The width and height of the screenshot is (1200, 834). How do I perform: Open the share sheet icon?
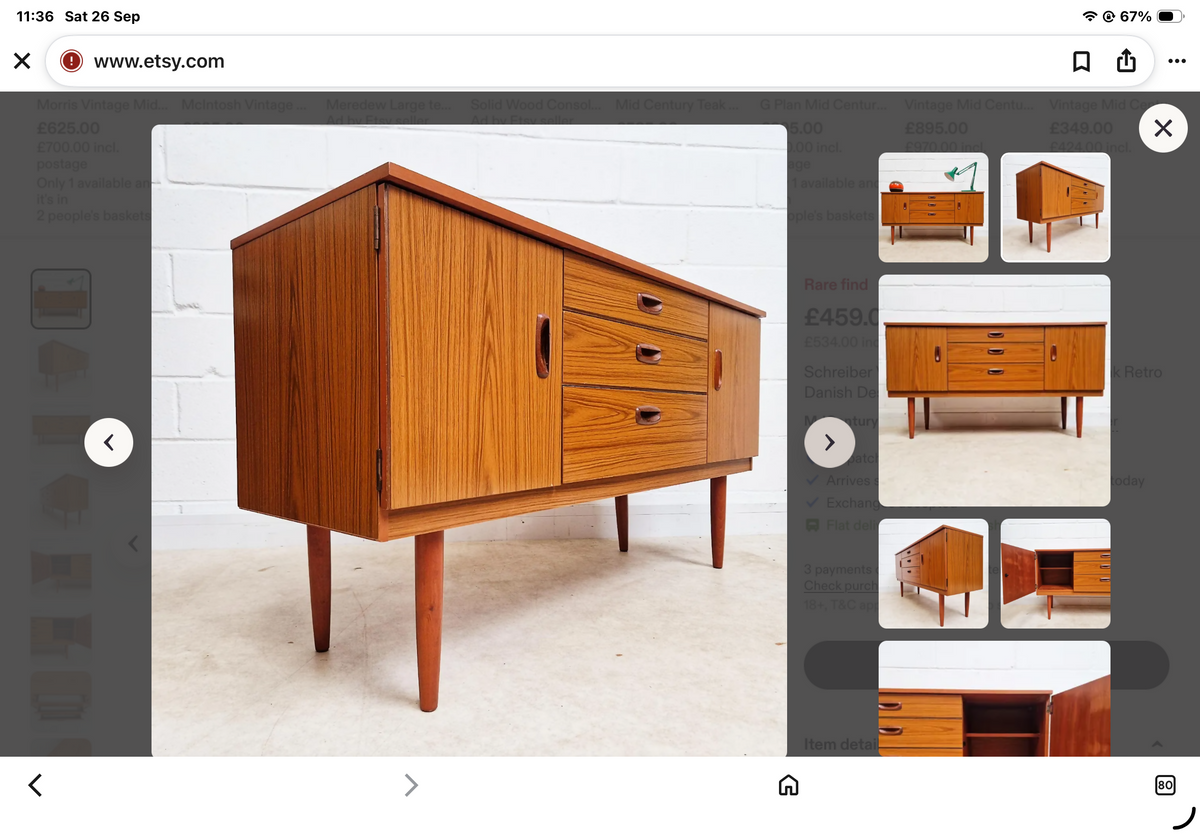1126,61
